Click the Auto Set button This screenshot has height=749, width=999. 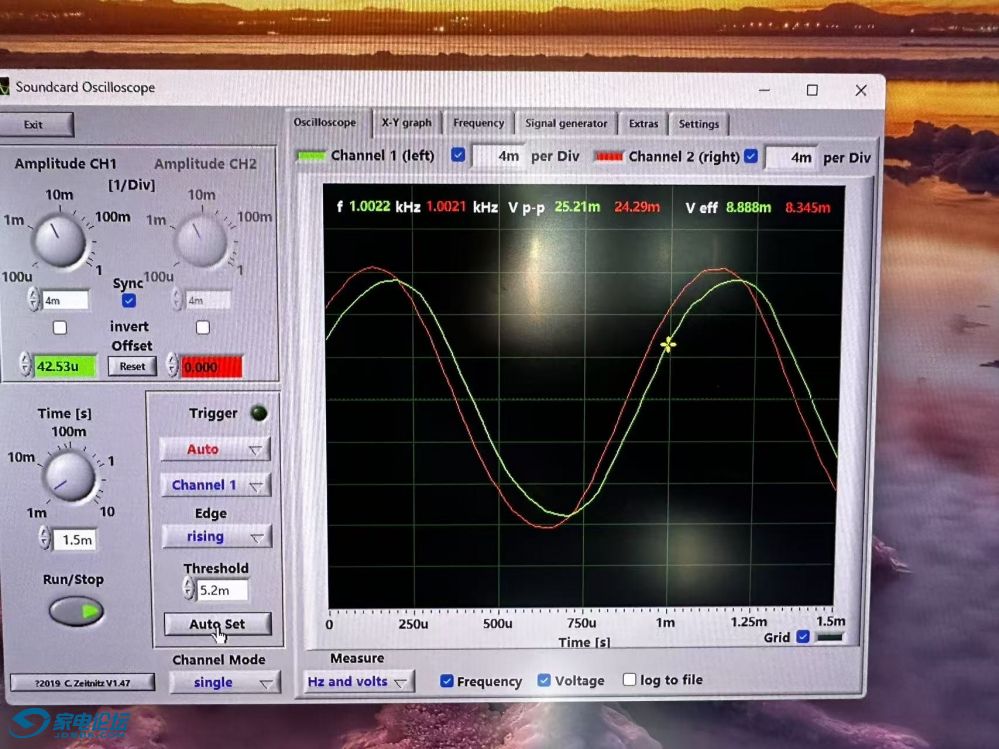(217, 624)
